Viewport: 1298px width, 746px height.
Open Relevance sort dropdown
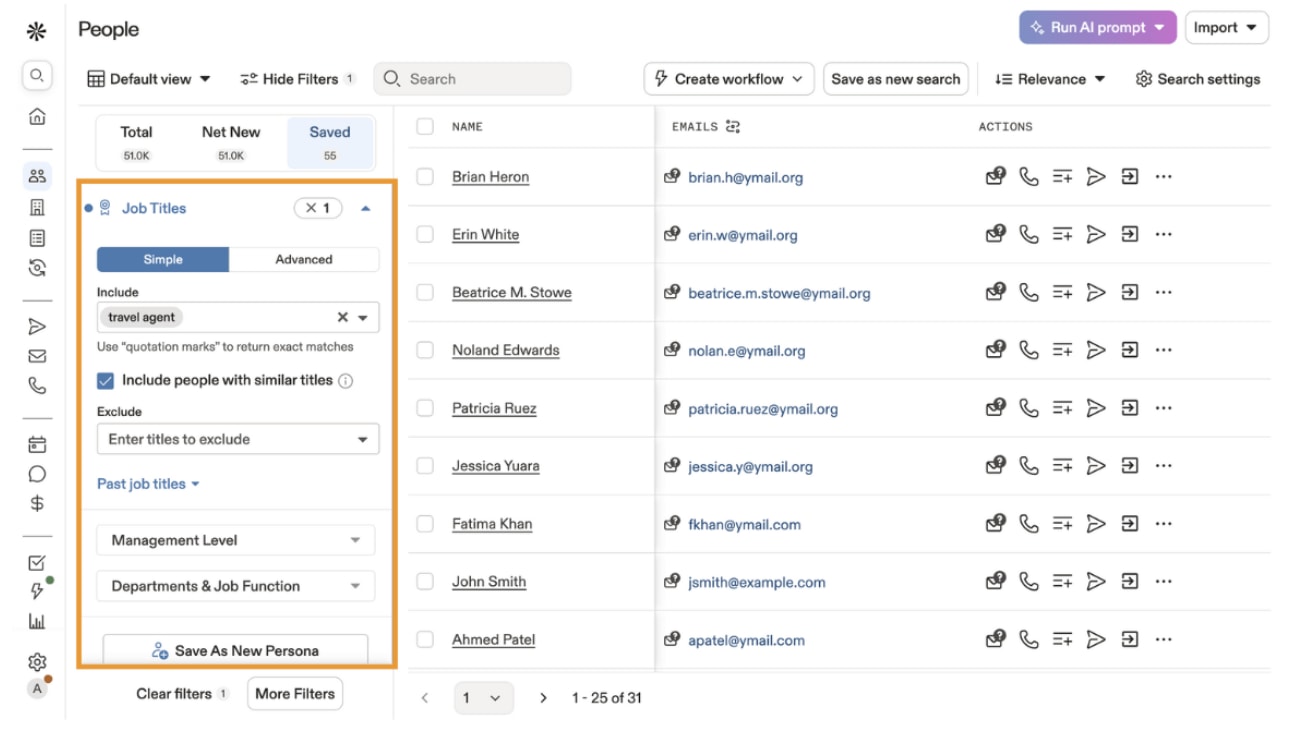point(1050,79)
